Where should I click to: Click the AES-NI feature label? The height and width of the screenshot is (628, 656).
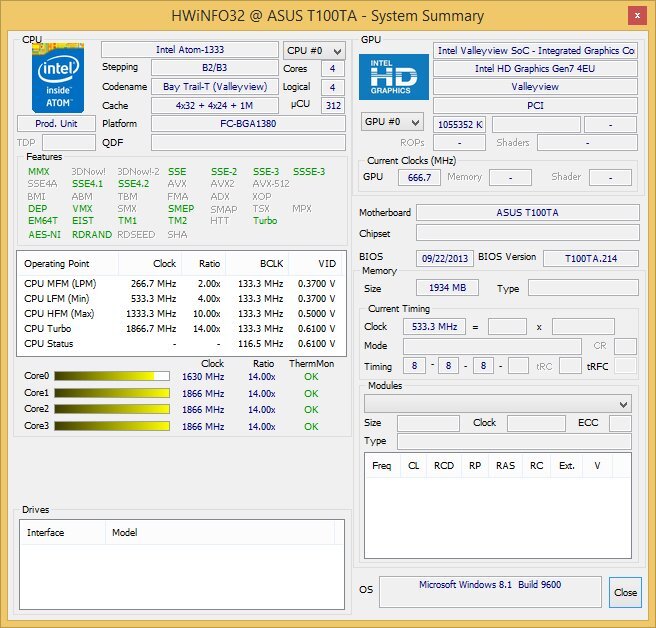(44, 235)
